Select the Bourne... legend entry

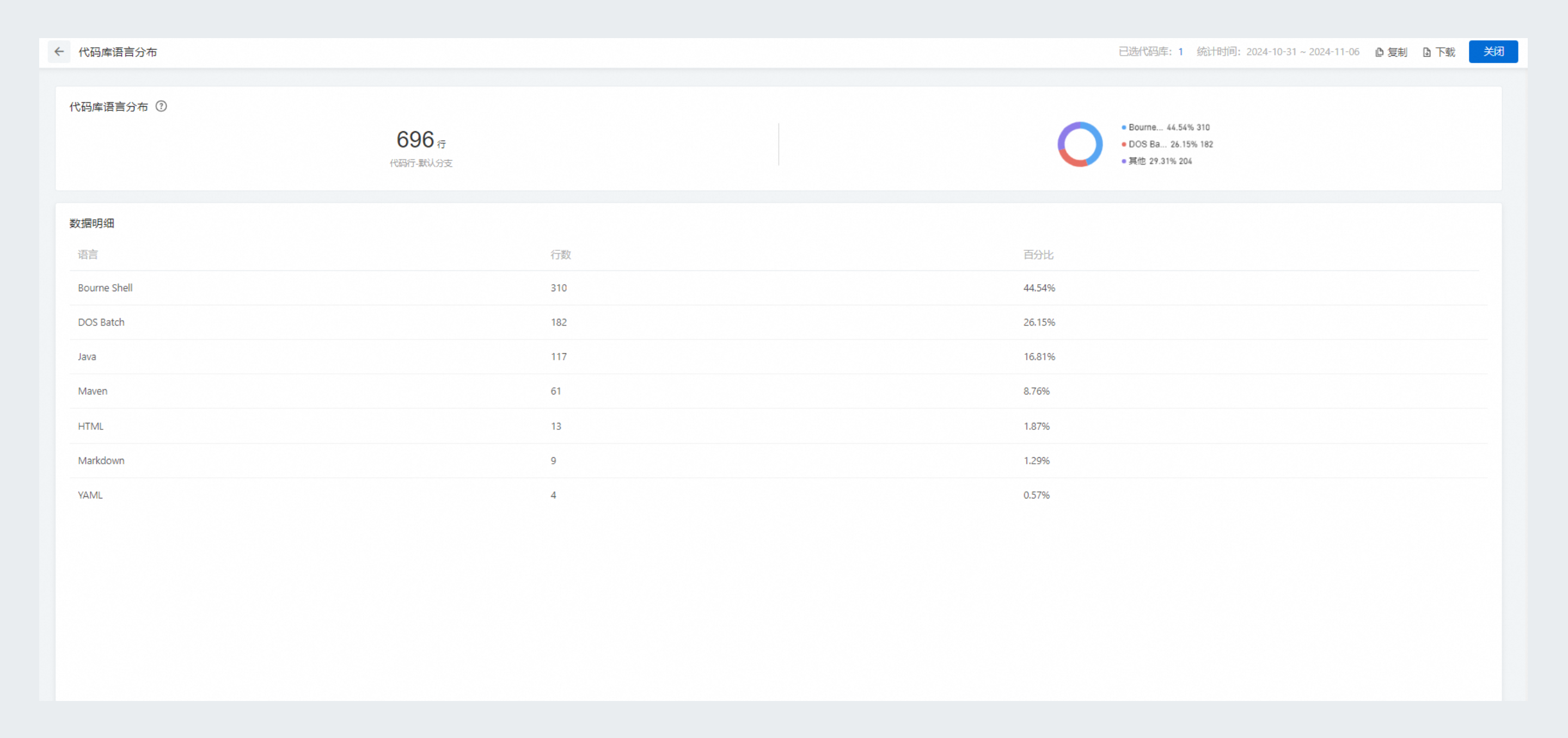coord(1166,127)
